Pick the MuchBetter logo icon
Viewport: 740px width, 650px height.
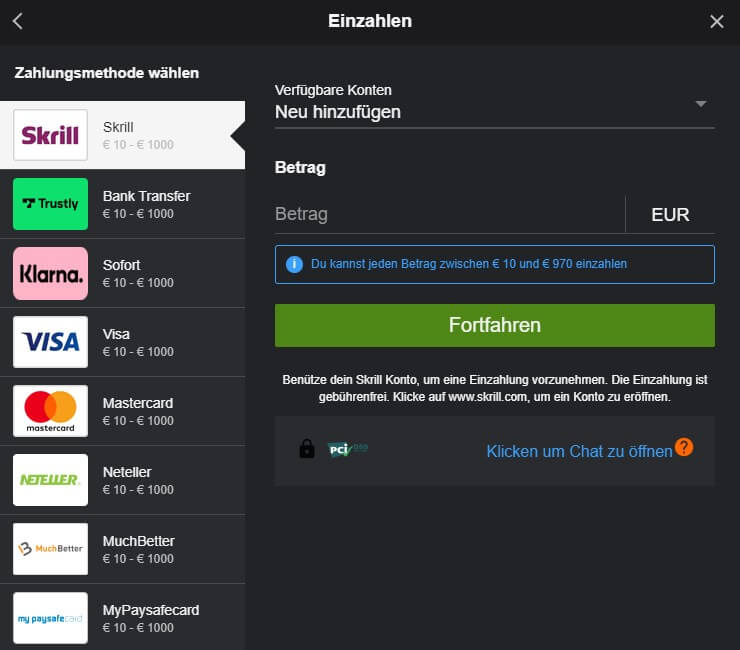(x=50, y=549)
